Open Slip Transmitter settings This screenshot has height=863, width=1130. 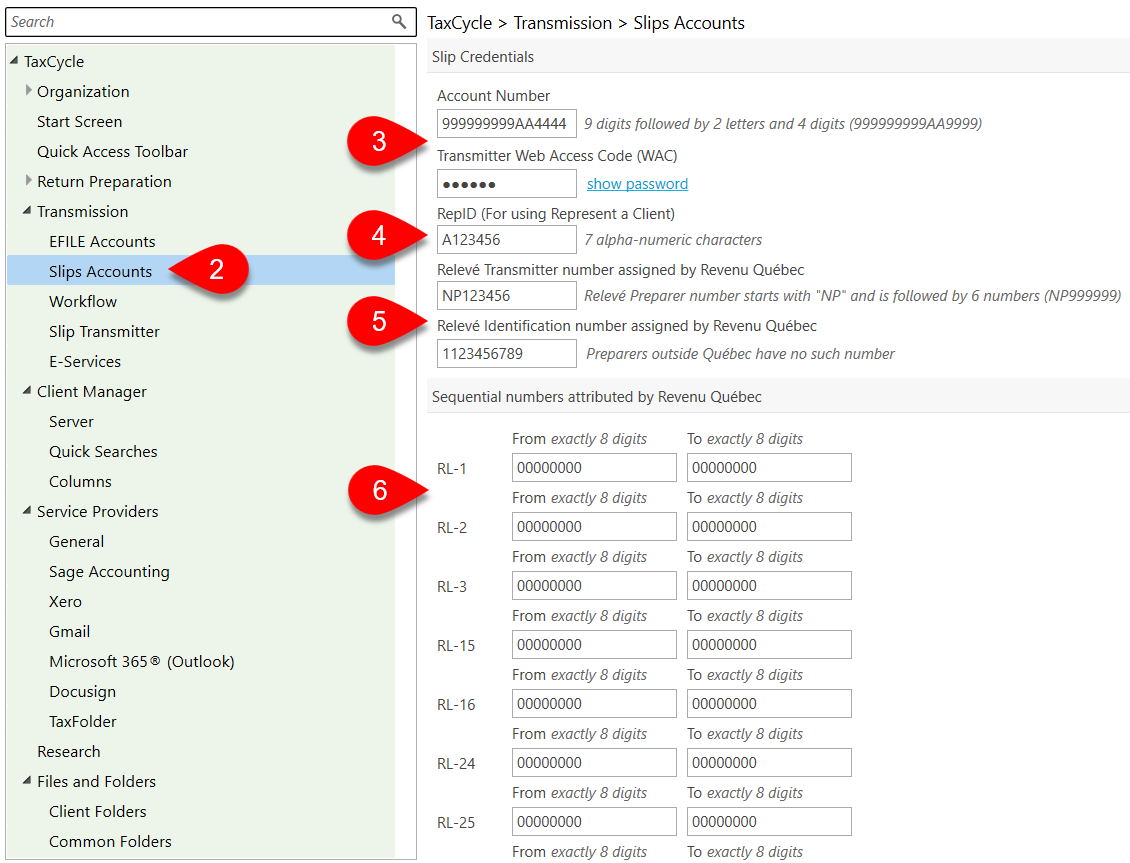click(x=104, y=331)
